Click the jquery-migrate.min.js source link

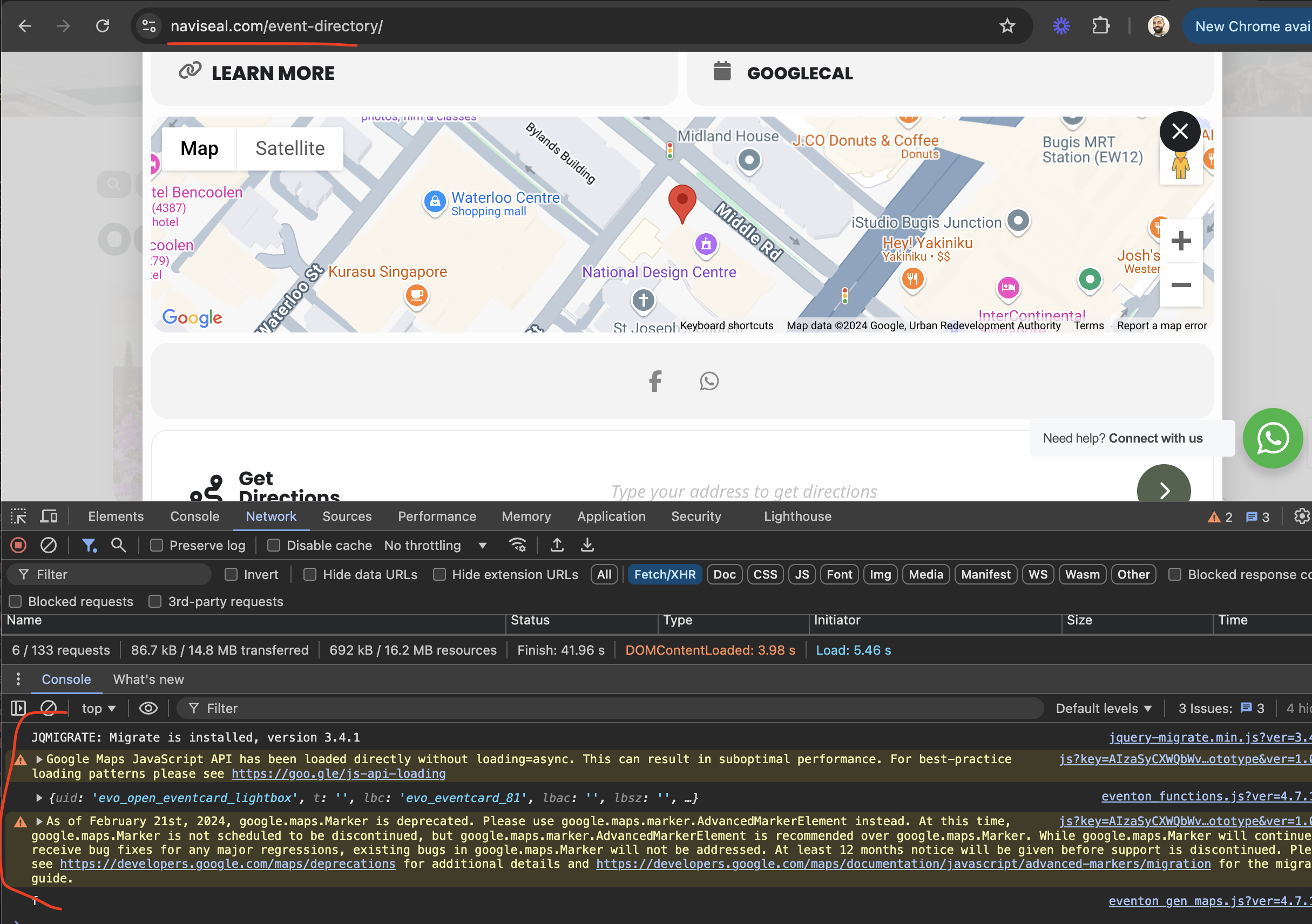(1210, 738)
